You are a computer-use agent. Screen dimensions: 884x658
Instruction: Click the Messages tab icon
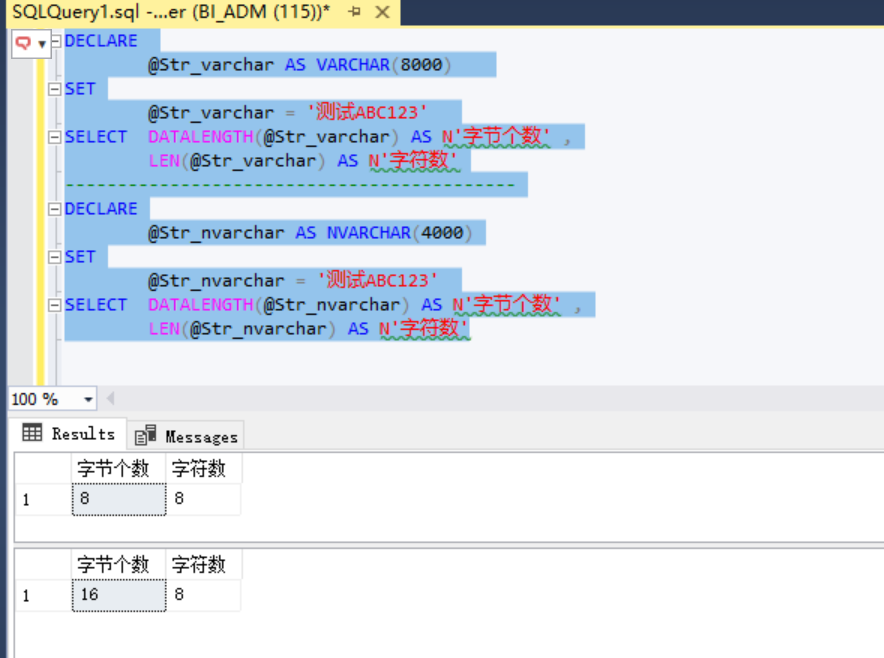pos(145,435)
